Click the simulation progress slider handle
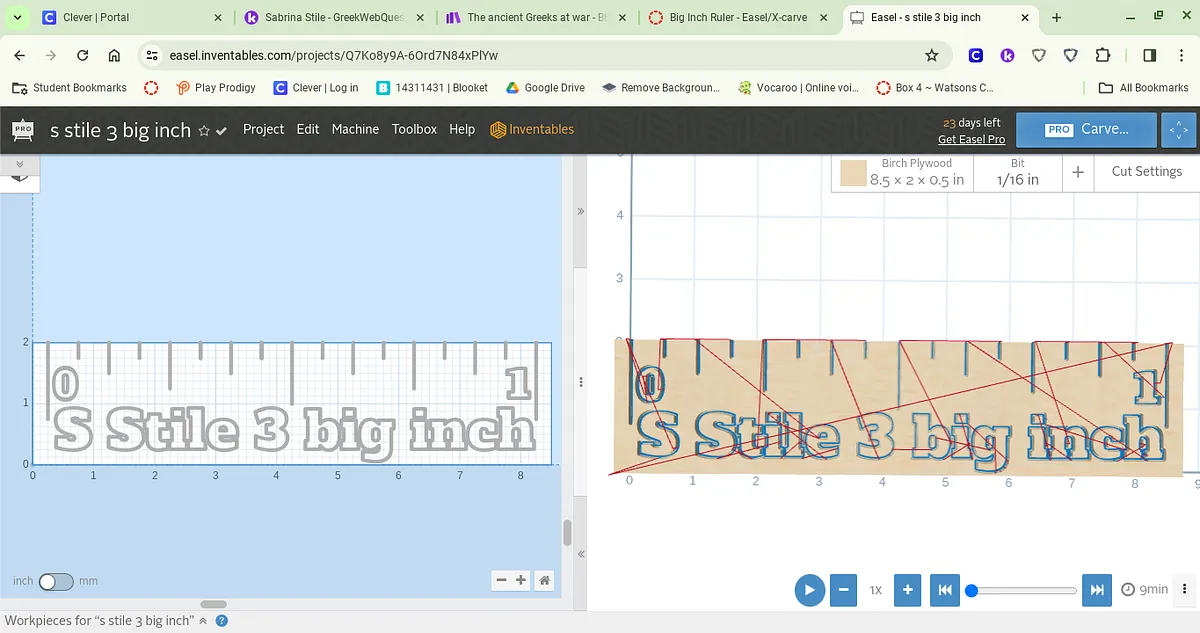1200x633 pixels. (x=971, y=590)
